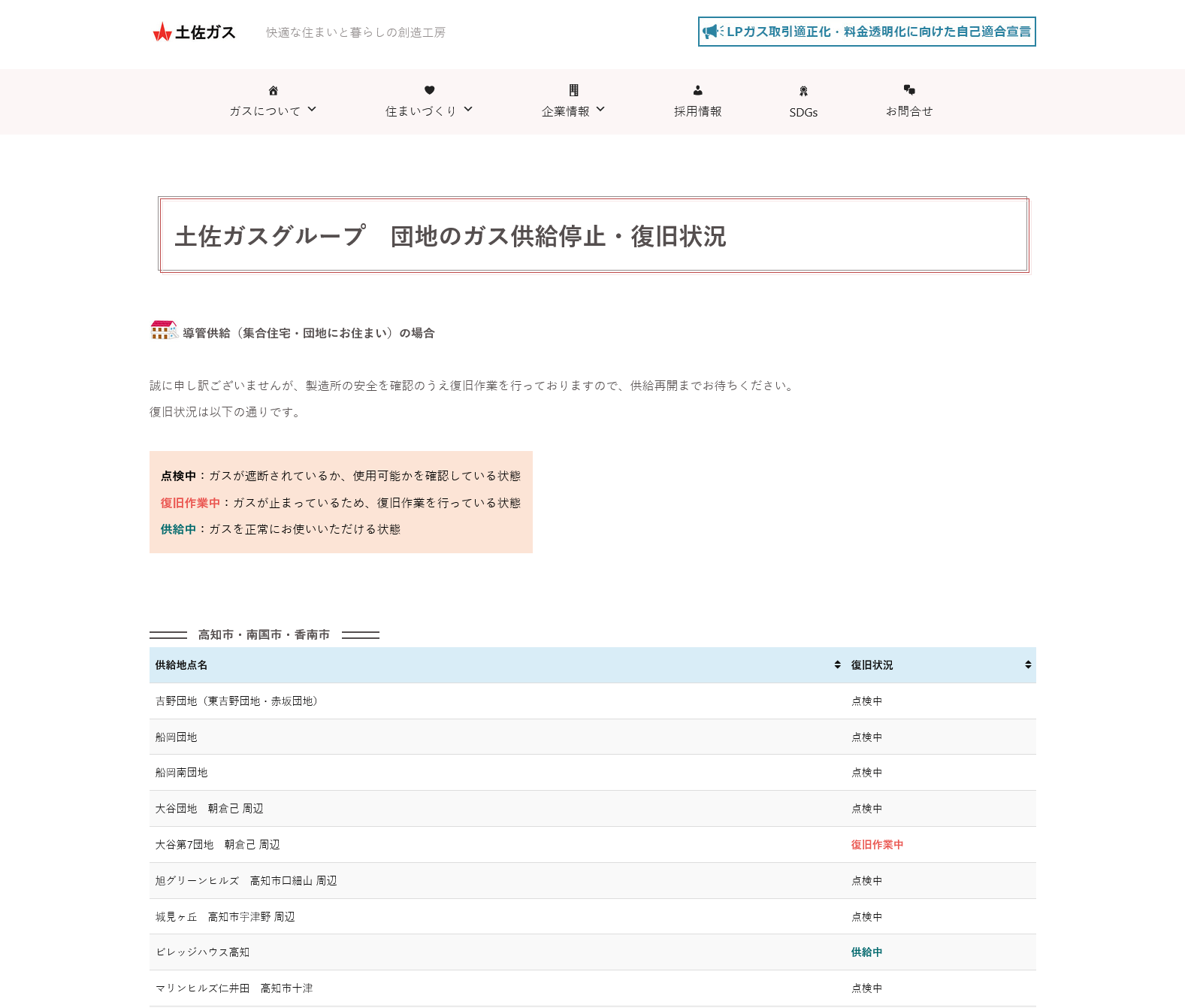Viewport: 1185px width, 1008px height.
Task: Click the 土佐ガス red flame logo
Action: coord(162,32)
